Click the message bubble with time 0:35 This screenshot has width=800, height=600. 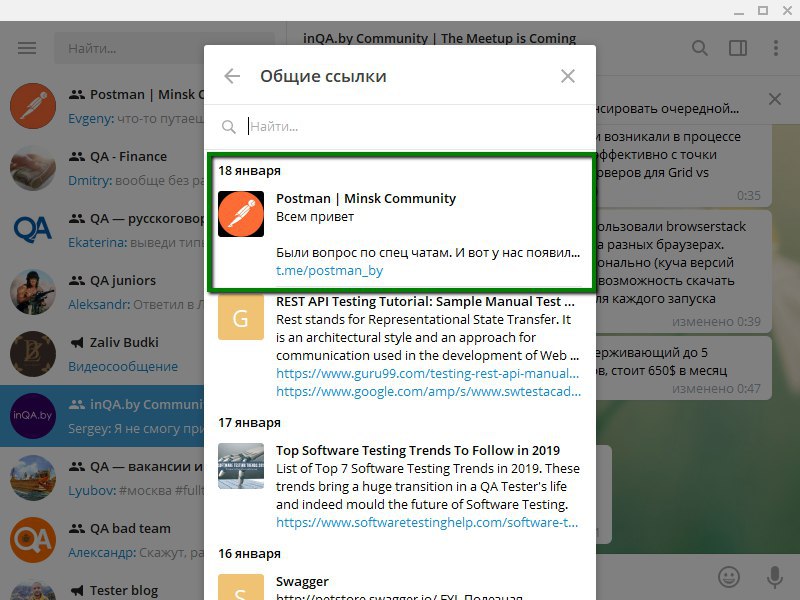pos(684,166)
